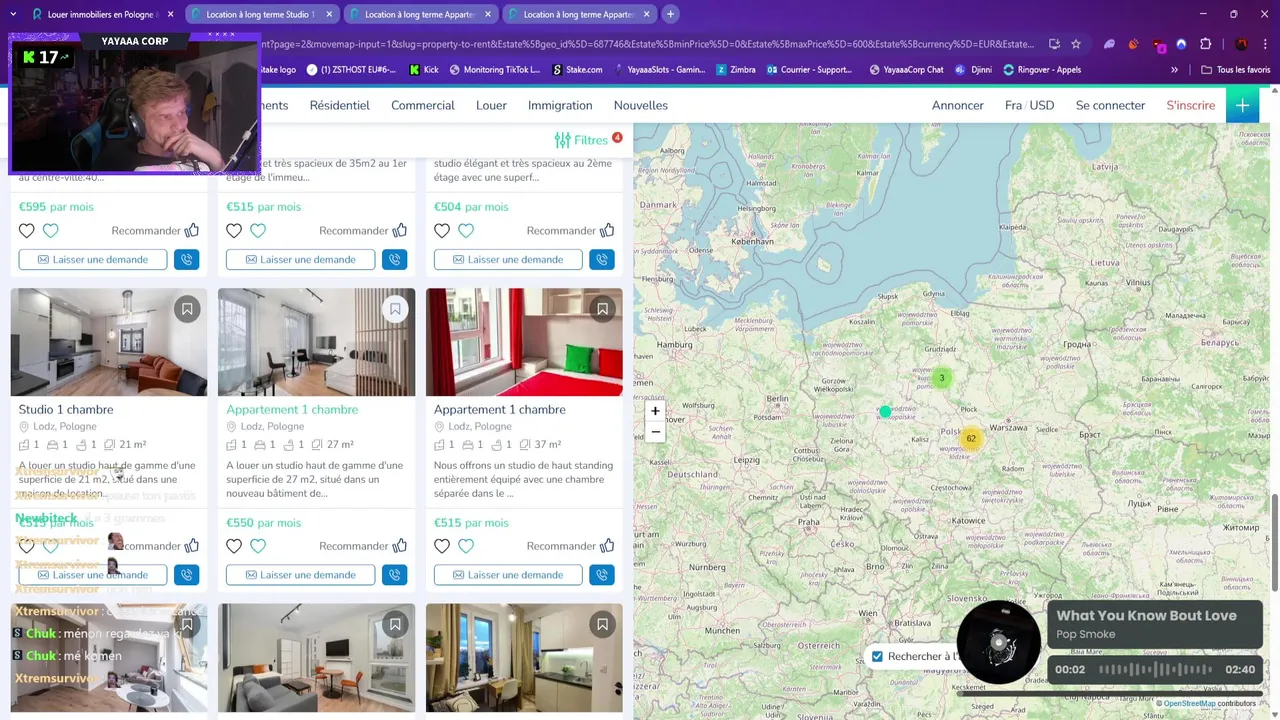This screenshot has width=1280, height=720.
Task: Click Laisser une demande on €595 listing
Action: (x=93, y=259)
